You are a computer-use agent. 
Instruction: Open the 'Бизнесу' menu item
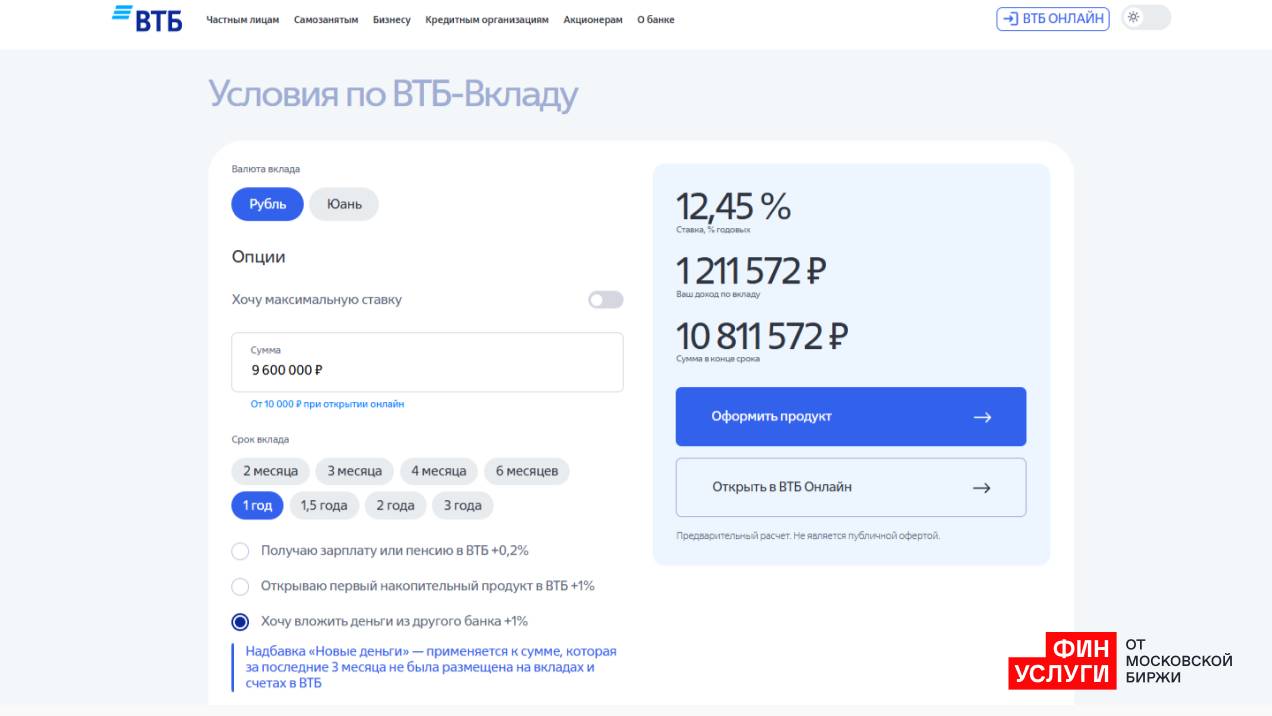tap(391, 20)
